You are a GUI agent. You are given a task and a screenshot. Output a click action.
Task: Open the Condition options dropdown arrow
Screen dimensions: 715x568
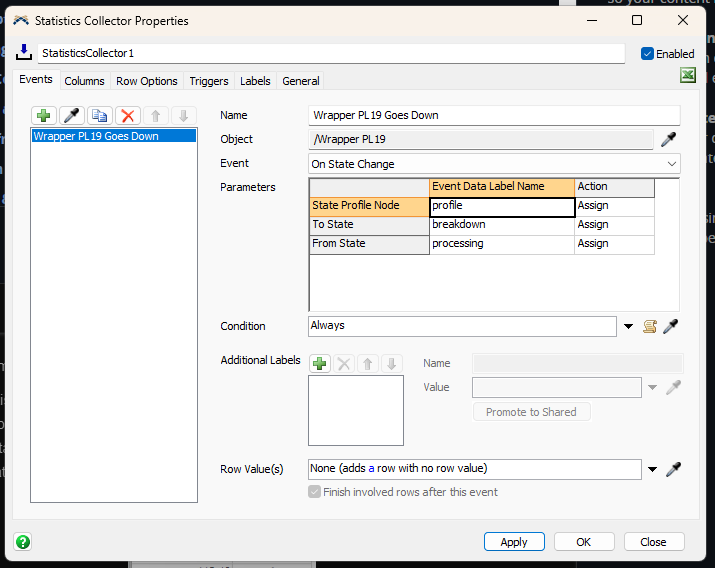click(x=629, y=327)
